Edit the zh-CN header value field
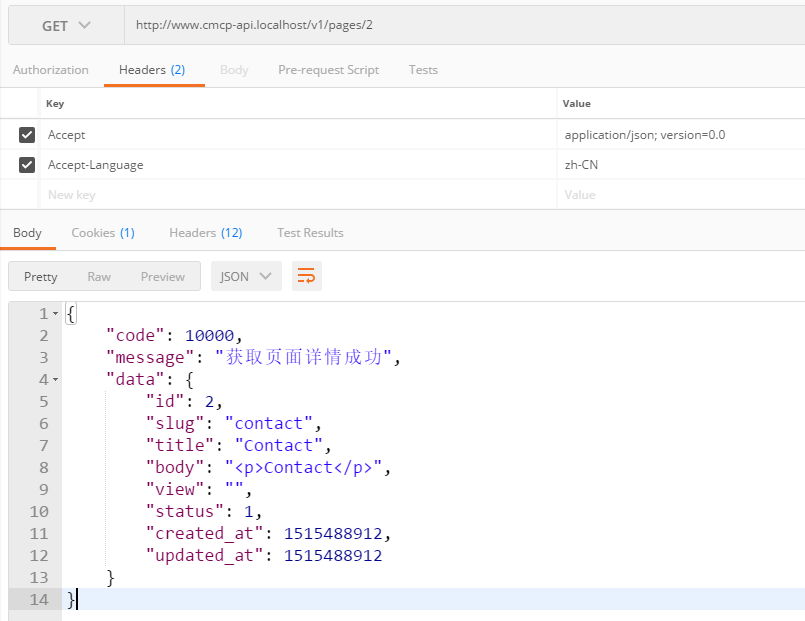 pos(680,165)
